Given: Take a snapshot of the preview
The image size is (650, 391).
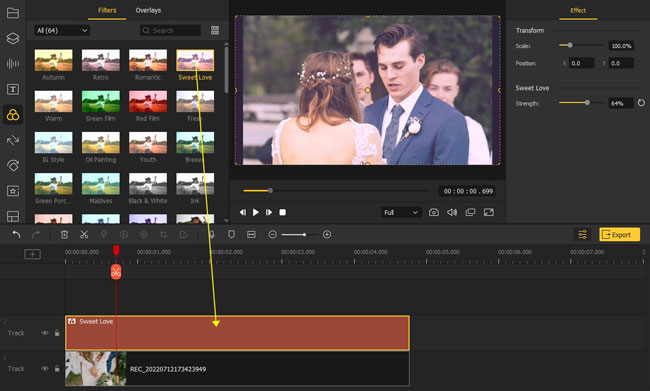Looking at the screenshot, I should pos(434,212).
